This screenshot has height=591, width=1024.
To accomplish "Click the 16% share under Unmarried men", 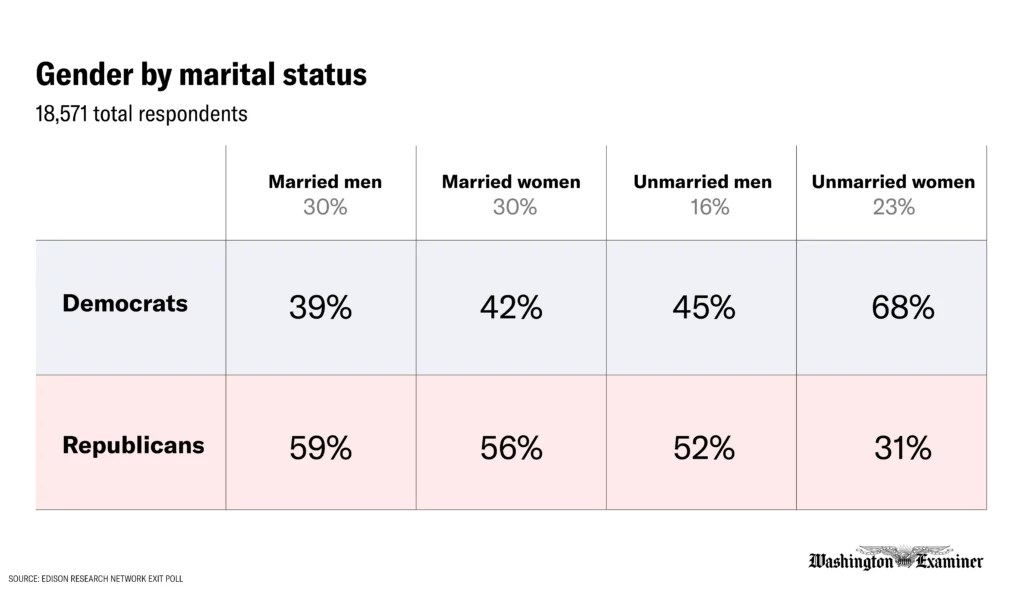I will [709, 208].
